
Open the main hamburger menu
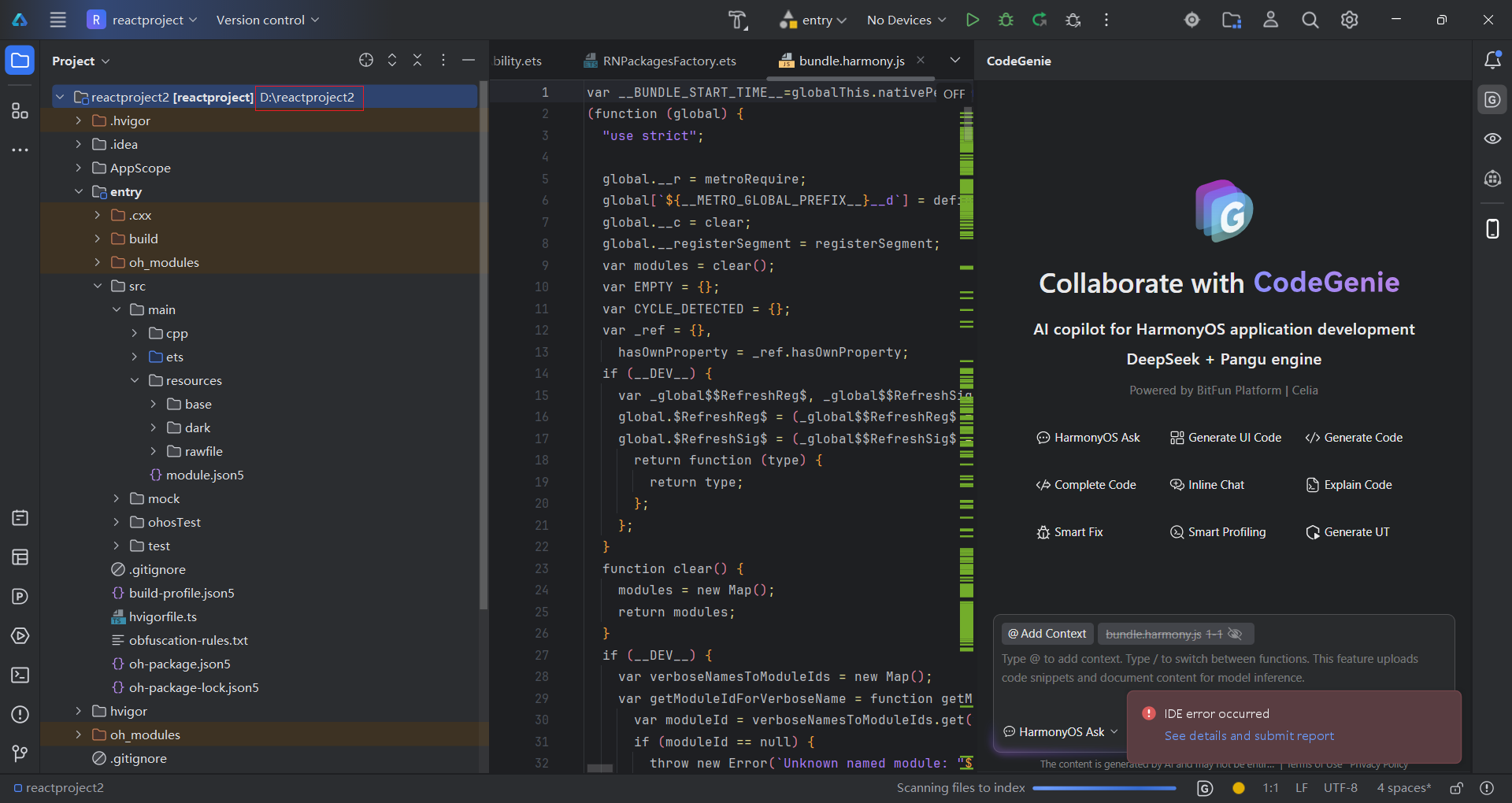[57, 20]
